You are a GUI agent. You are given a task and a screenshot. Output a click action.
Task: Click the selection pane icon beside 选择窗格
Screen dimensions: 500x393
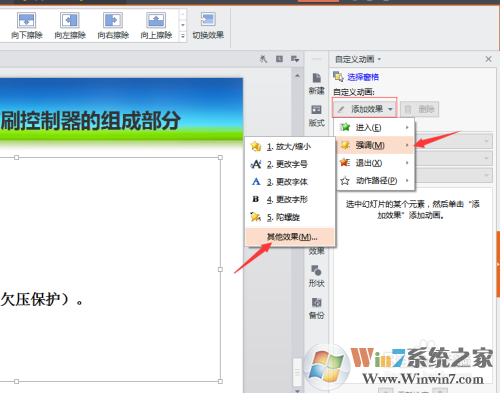pos(338,77)
